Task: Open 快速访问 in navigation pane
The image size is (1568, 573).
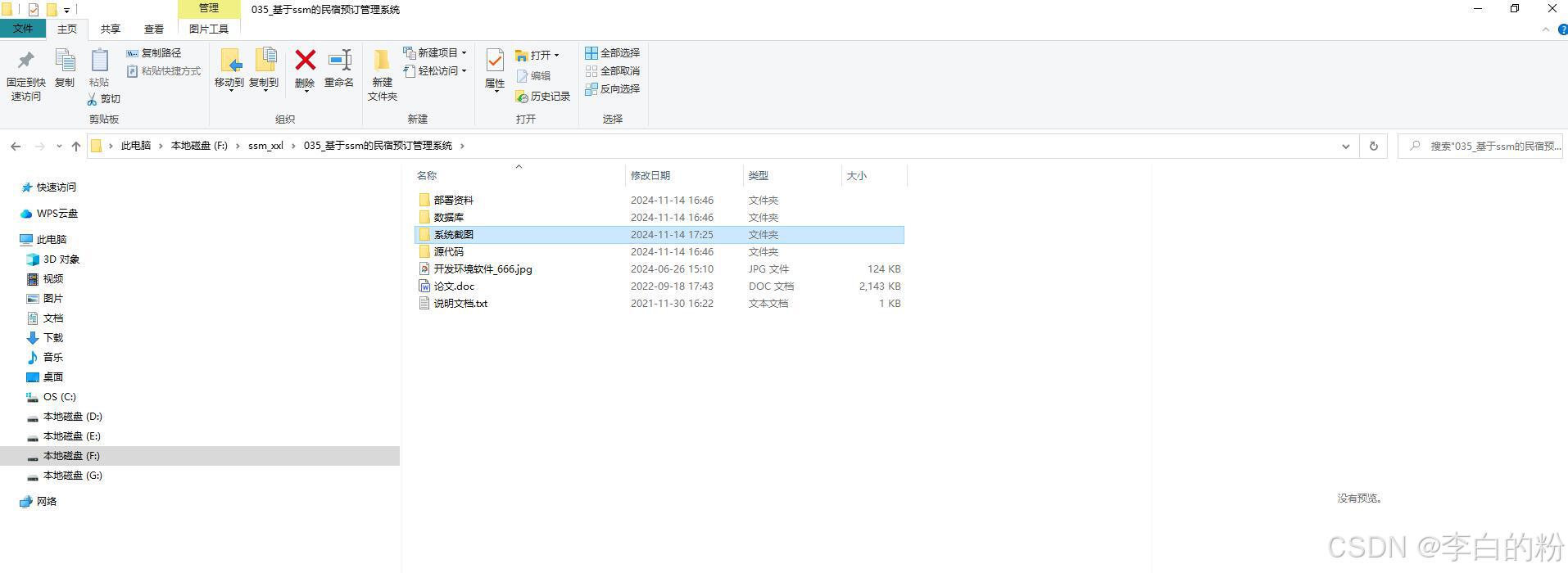Action: (48, 187)
